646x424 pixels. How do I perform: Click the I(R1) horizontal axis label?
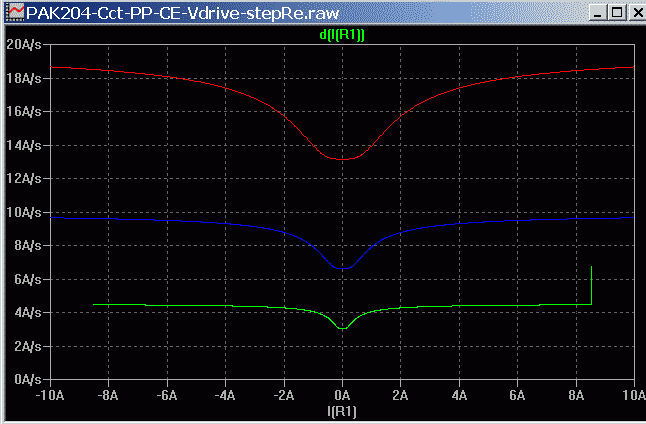coord(342,411)
